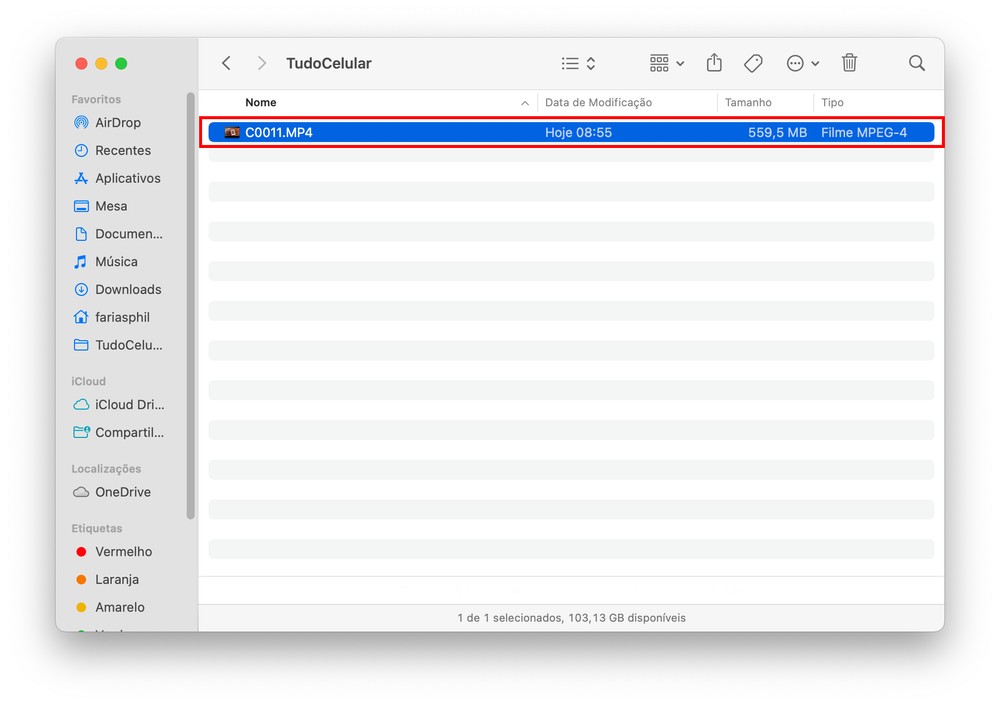Image resolution: width=1000 pixels, height=705 pixels.
Task: Sort by Data de Modificação column
Action: [598, 103]
